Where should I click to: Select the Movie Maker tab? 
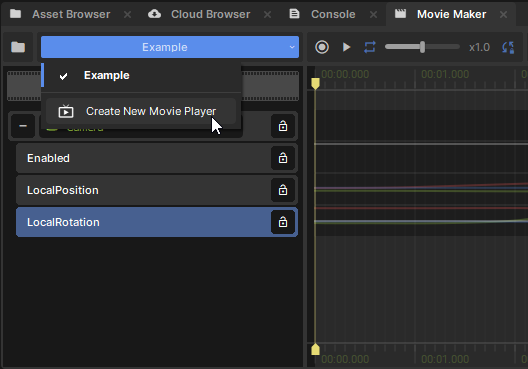coord(451,14)
